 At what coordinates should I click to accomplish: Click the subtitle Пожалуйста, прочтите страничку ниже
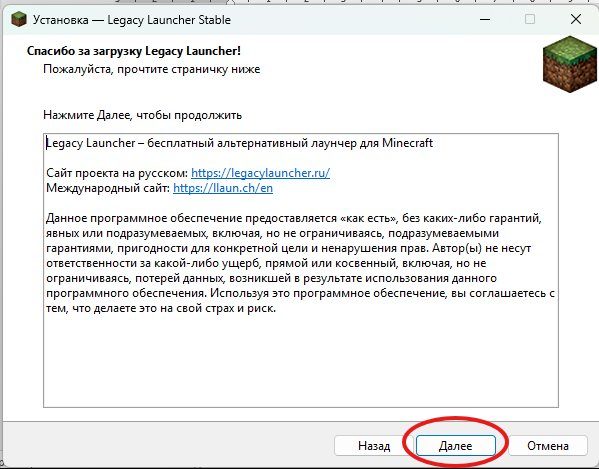[152, 69]
